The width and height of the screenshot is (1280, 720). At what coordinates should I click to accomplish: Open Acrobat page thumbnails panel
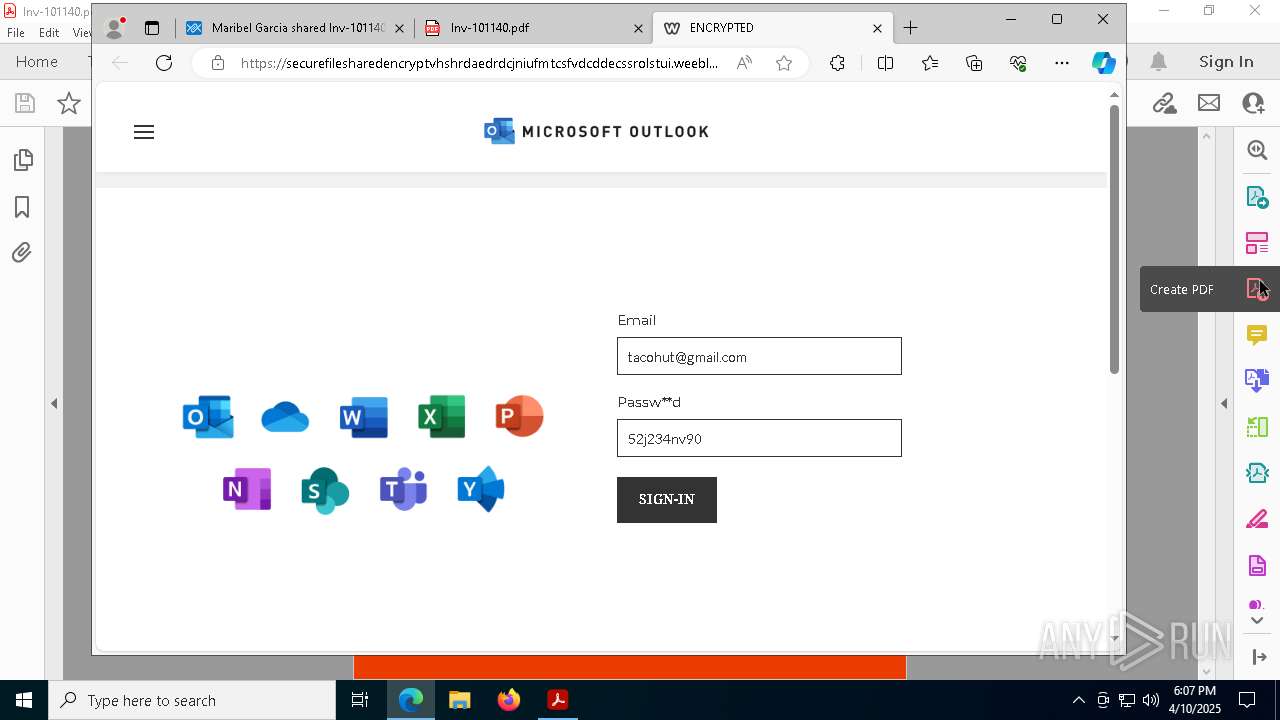click(x=22, y=160)
